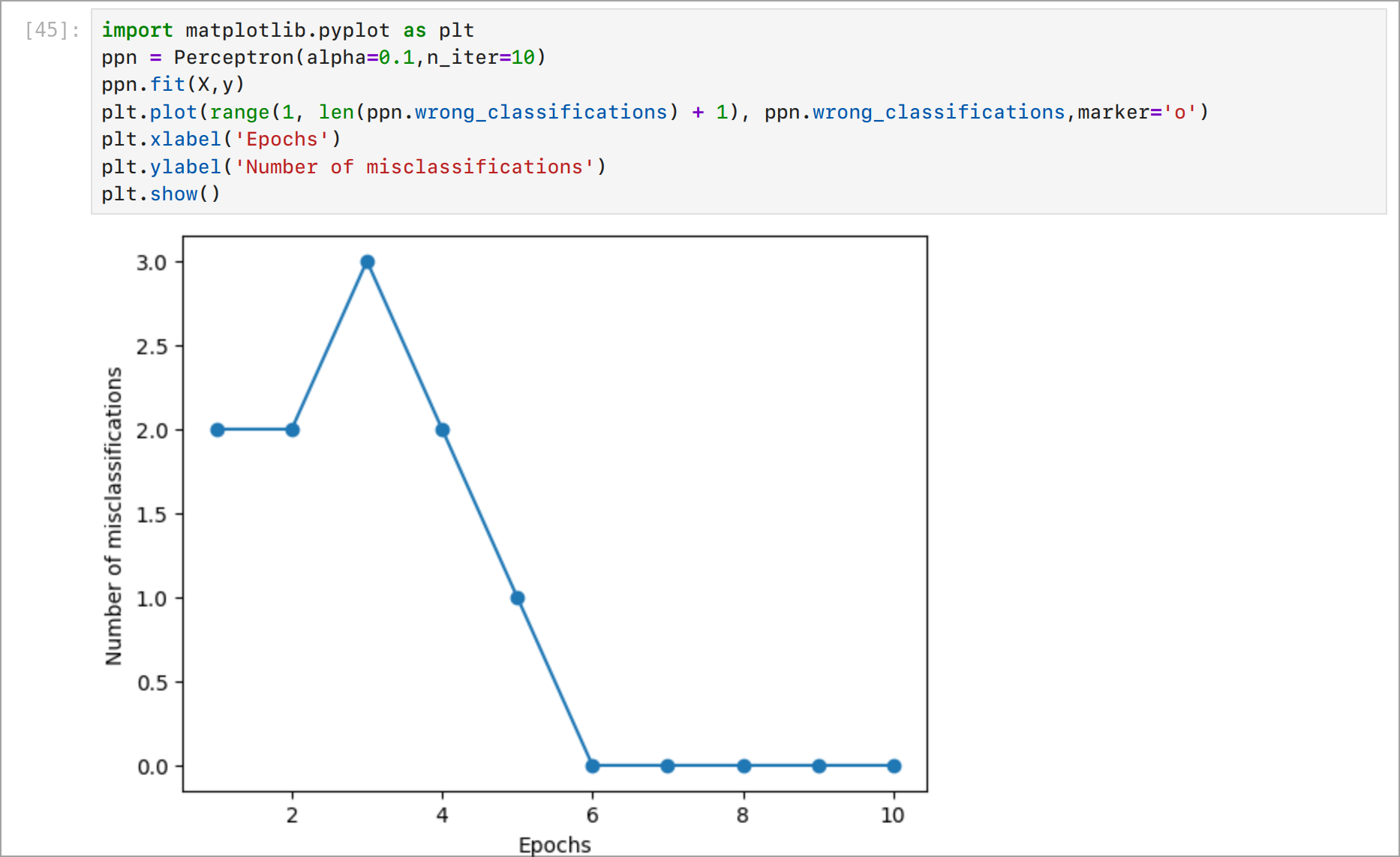Click the data point at epoch 5

tap(517, 597)
